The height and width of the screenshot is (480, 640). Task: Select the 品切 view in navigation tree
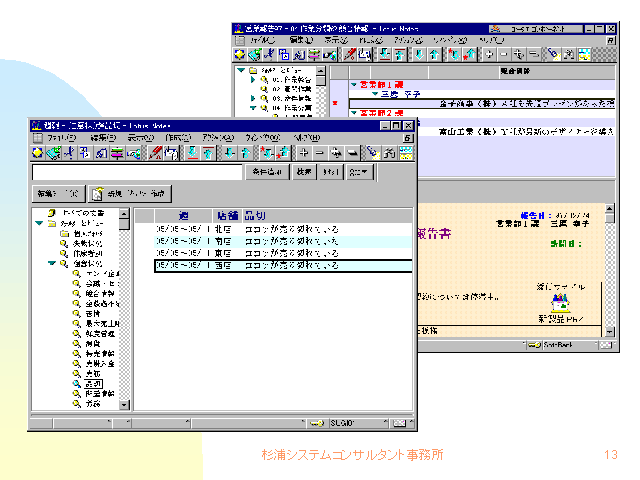coord(93,383)
